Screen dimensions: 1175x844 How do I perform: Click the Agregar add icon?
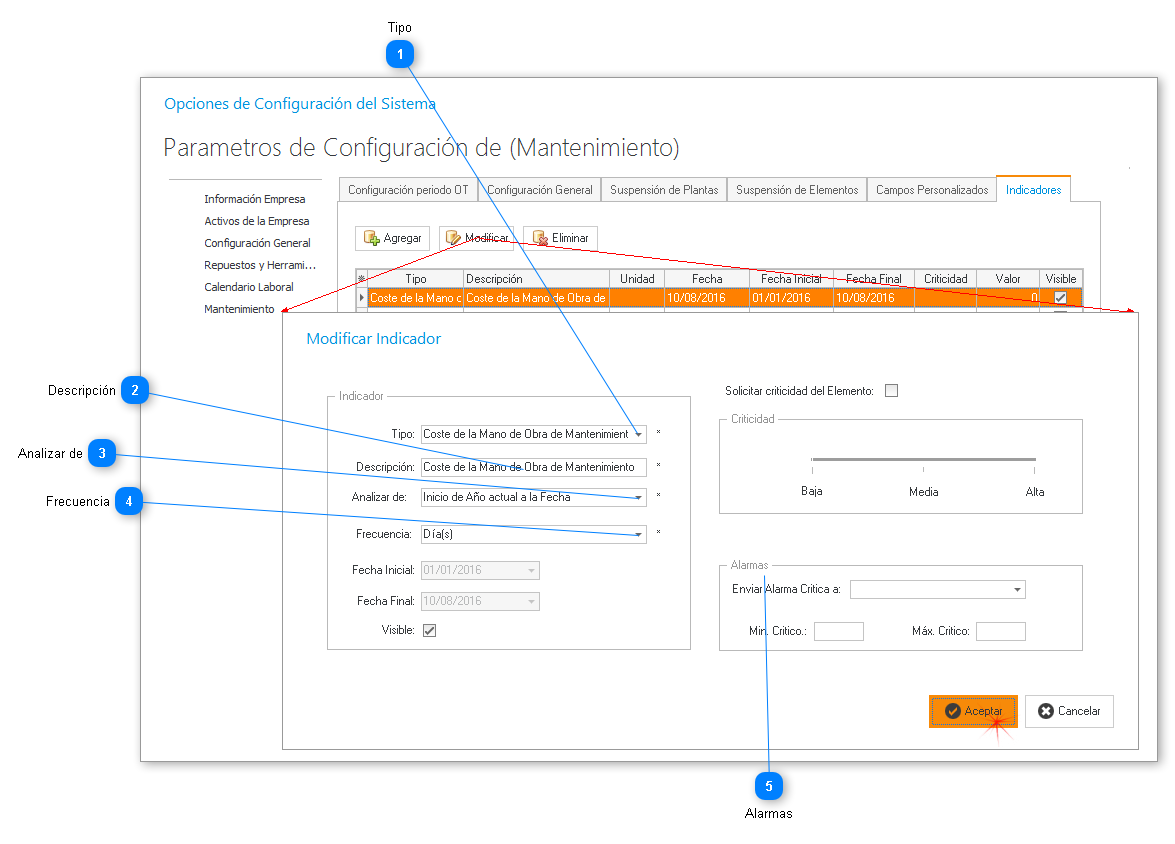click(x=372, y=238)
